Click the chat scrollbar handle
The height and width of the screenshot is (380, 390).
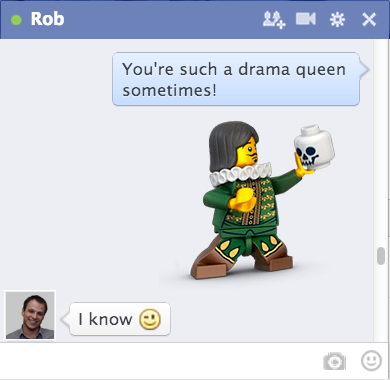click(381, 256)
